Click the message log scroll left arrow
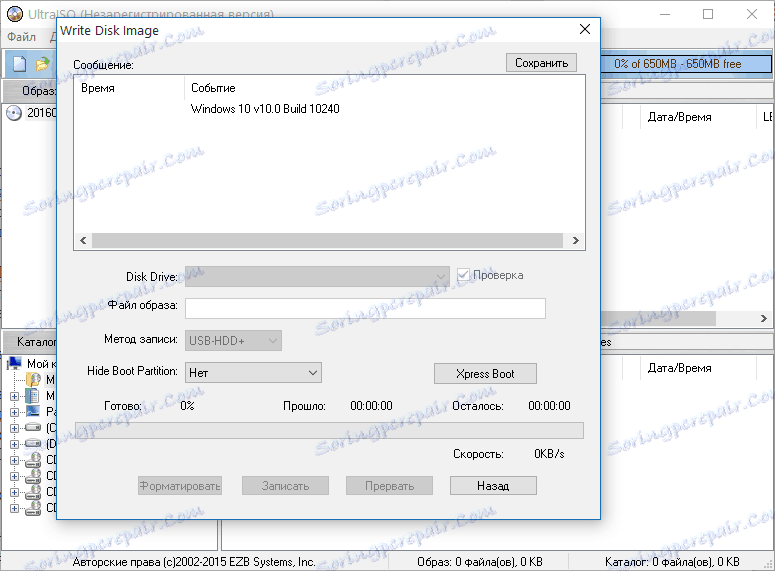Image resolution: width=775 pixels, height=571 pixels. click(83, 241)
